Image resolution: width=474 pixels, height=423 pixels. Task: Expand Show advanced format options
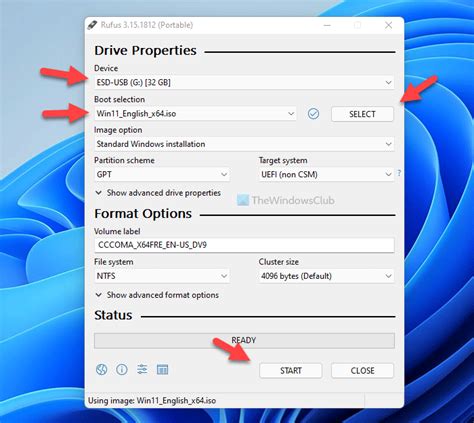157,295
